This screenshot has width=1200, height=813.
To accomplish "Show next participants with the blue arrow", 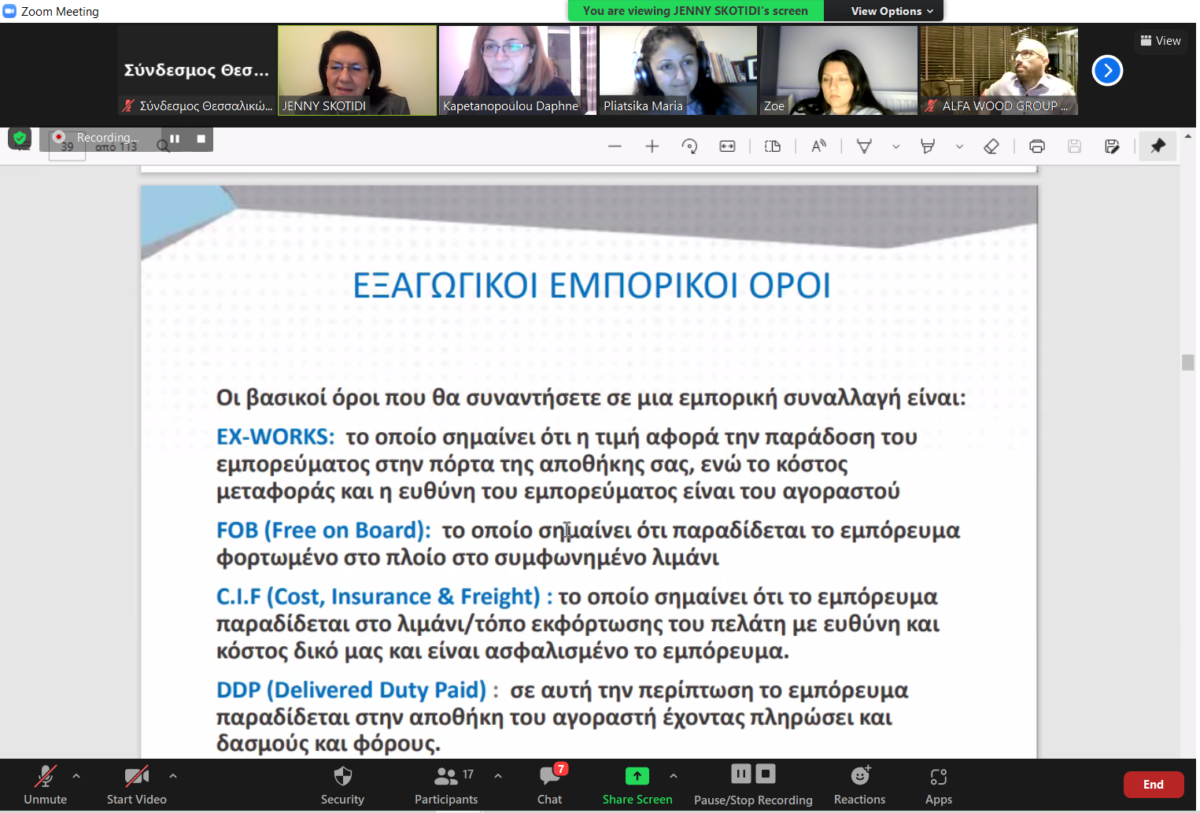I will [1107, 70].
